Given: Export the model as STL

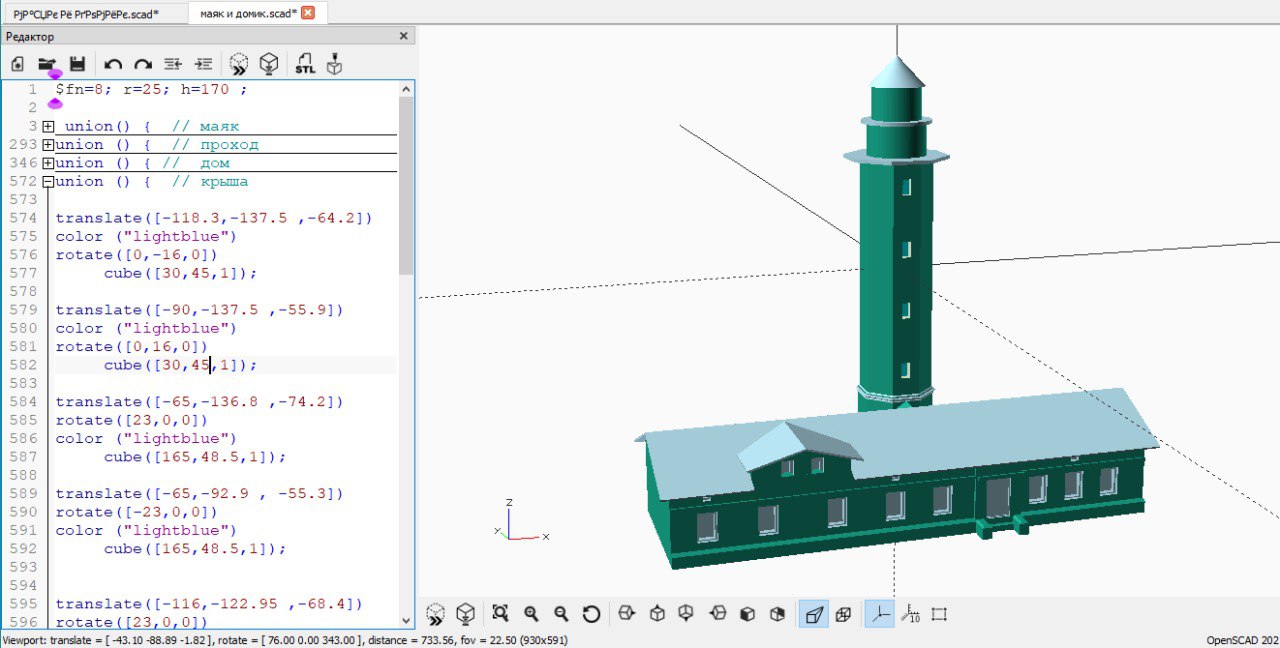Looking at the screenshot, I should click(305, 64).
